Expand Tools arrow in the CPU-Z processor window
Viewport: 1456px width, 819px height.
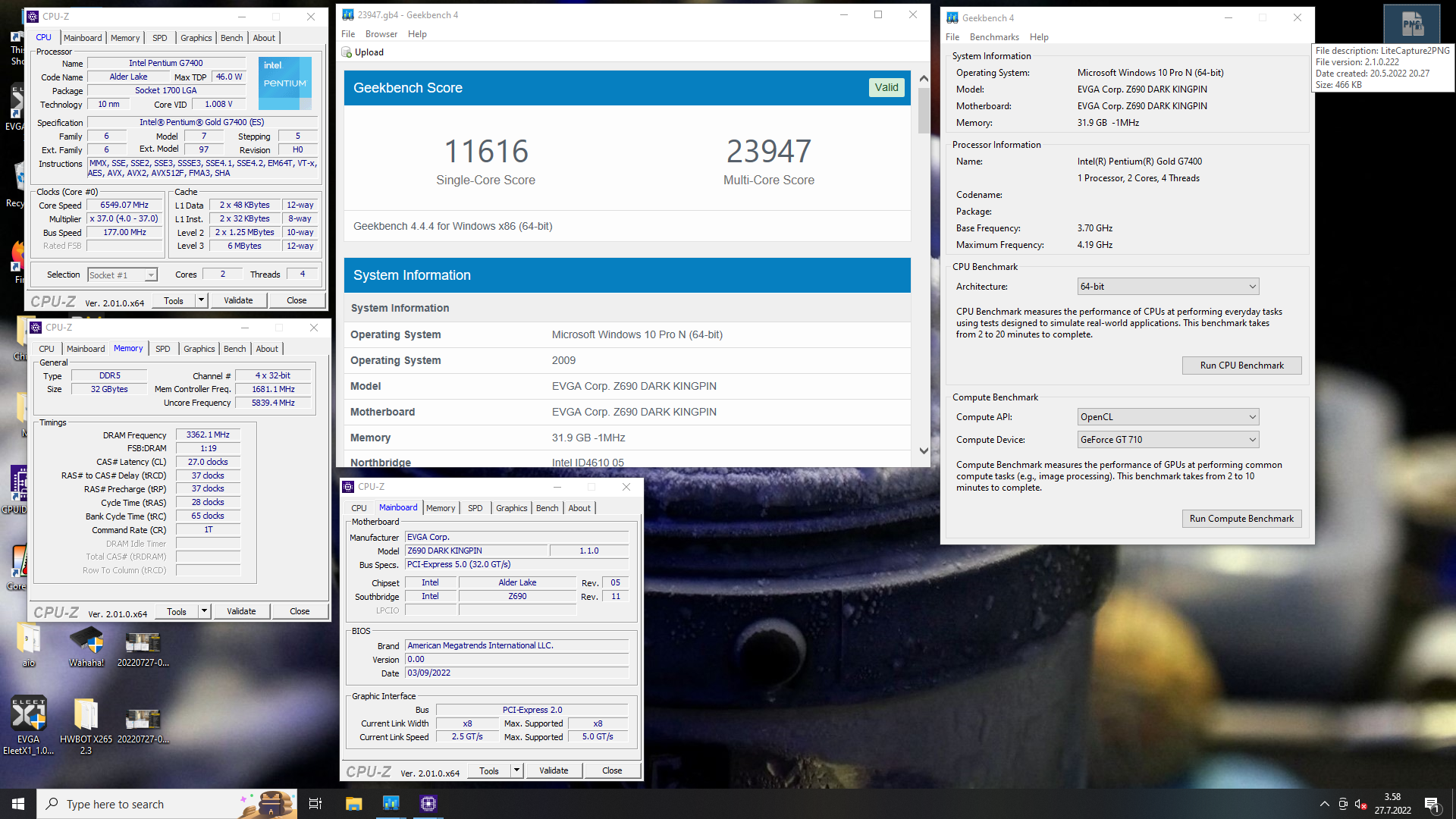[x=201, y=300]
